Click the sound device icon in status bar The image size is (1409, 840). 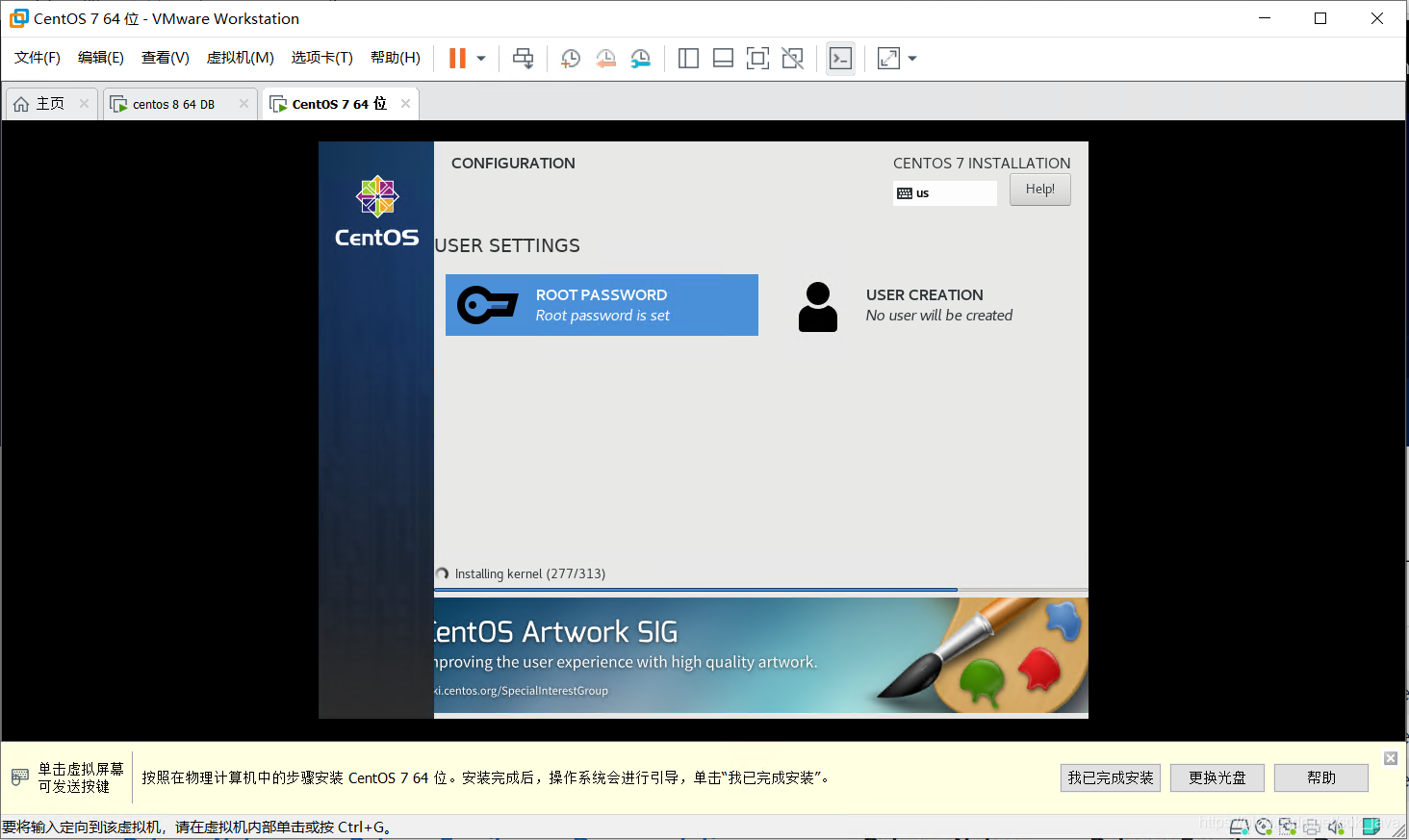pos(1336,826)
